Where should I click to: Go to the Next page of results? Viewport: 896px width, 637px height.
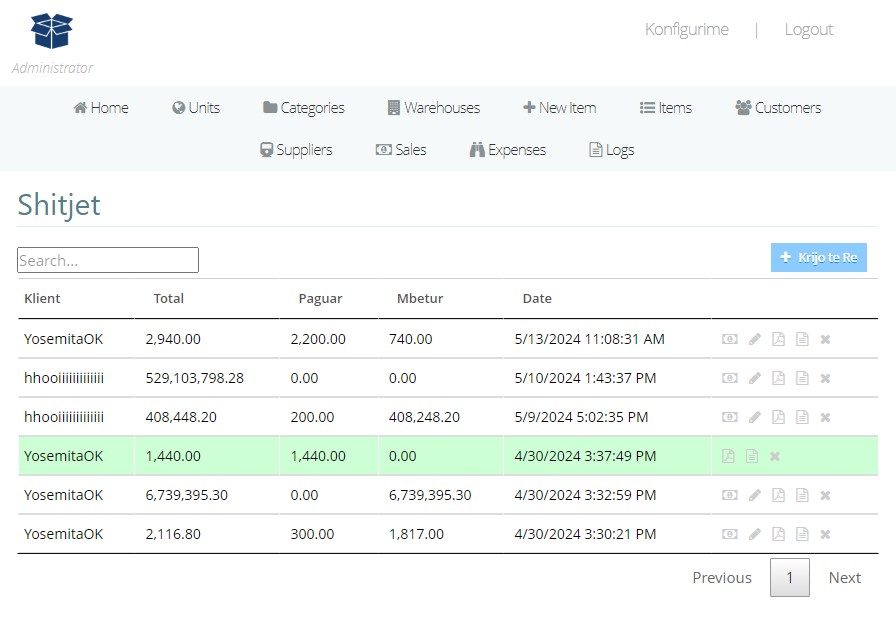(844, 577)
